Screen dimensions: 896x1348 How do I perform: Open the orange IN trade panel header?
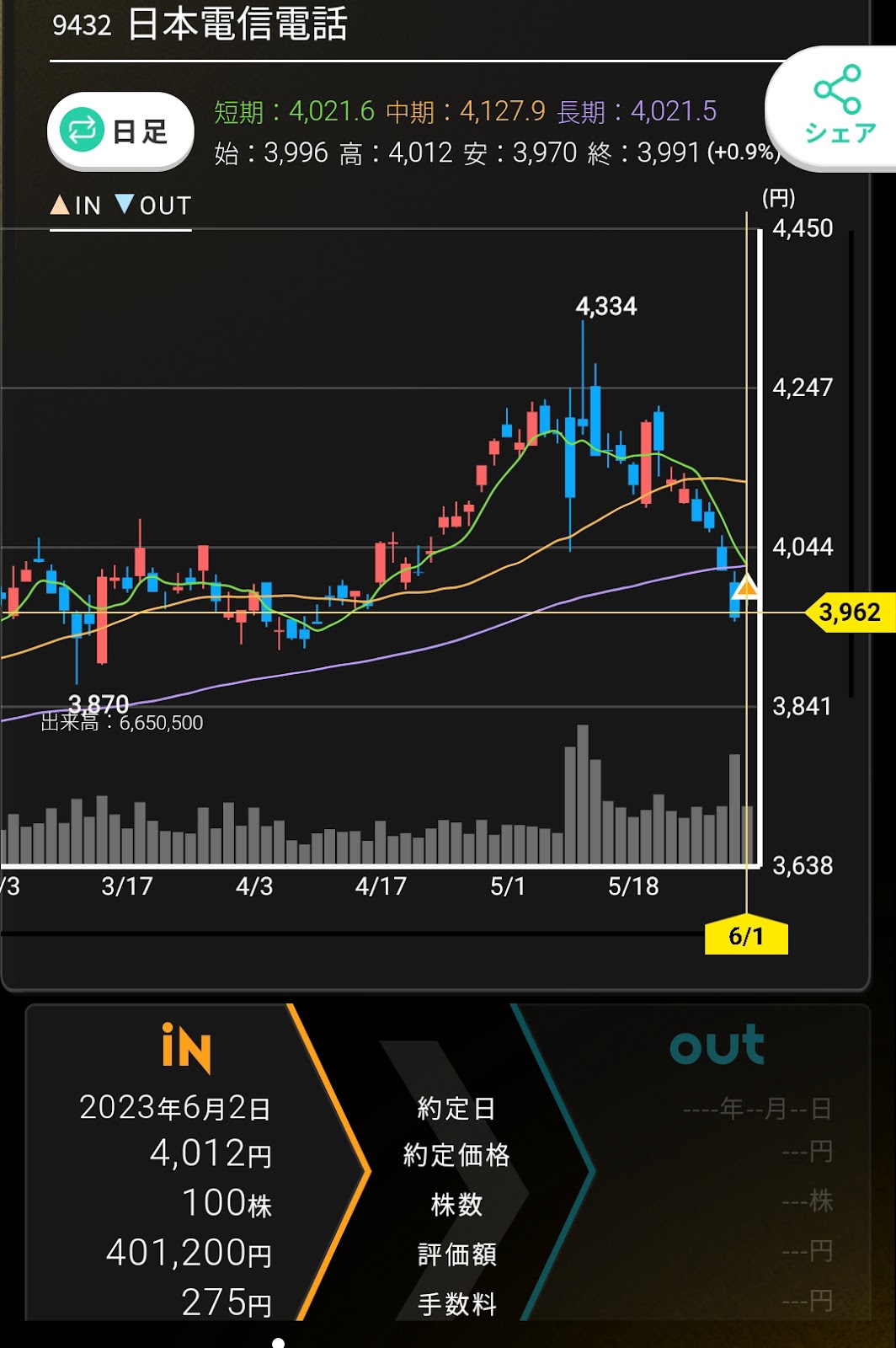point(186,1047)
